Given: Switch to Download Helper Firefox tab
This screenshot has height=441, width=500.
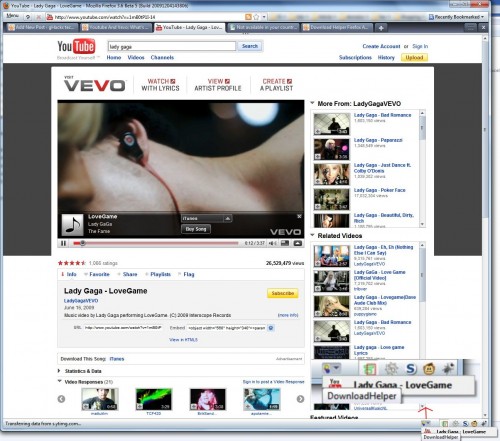Looking at the screenshot, I should [x=337, y=28].
